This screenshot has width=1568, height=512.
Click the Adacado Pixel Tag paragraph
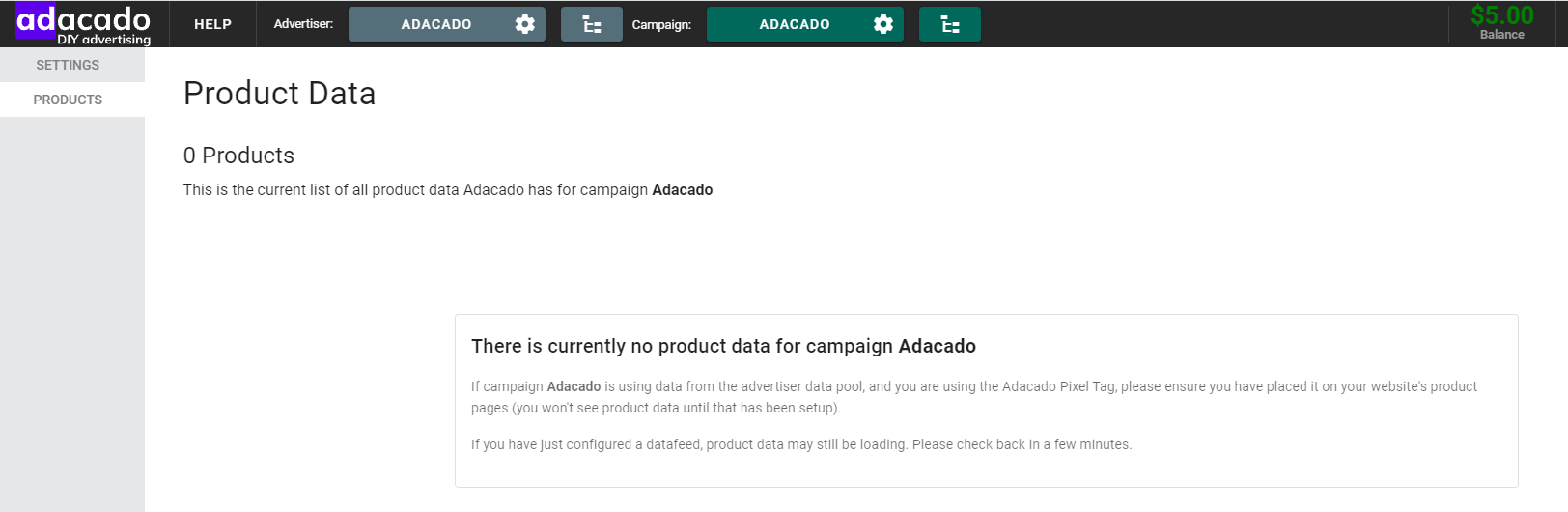point(974,397)
